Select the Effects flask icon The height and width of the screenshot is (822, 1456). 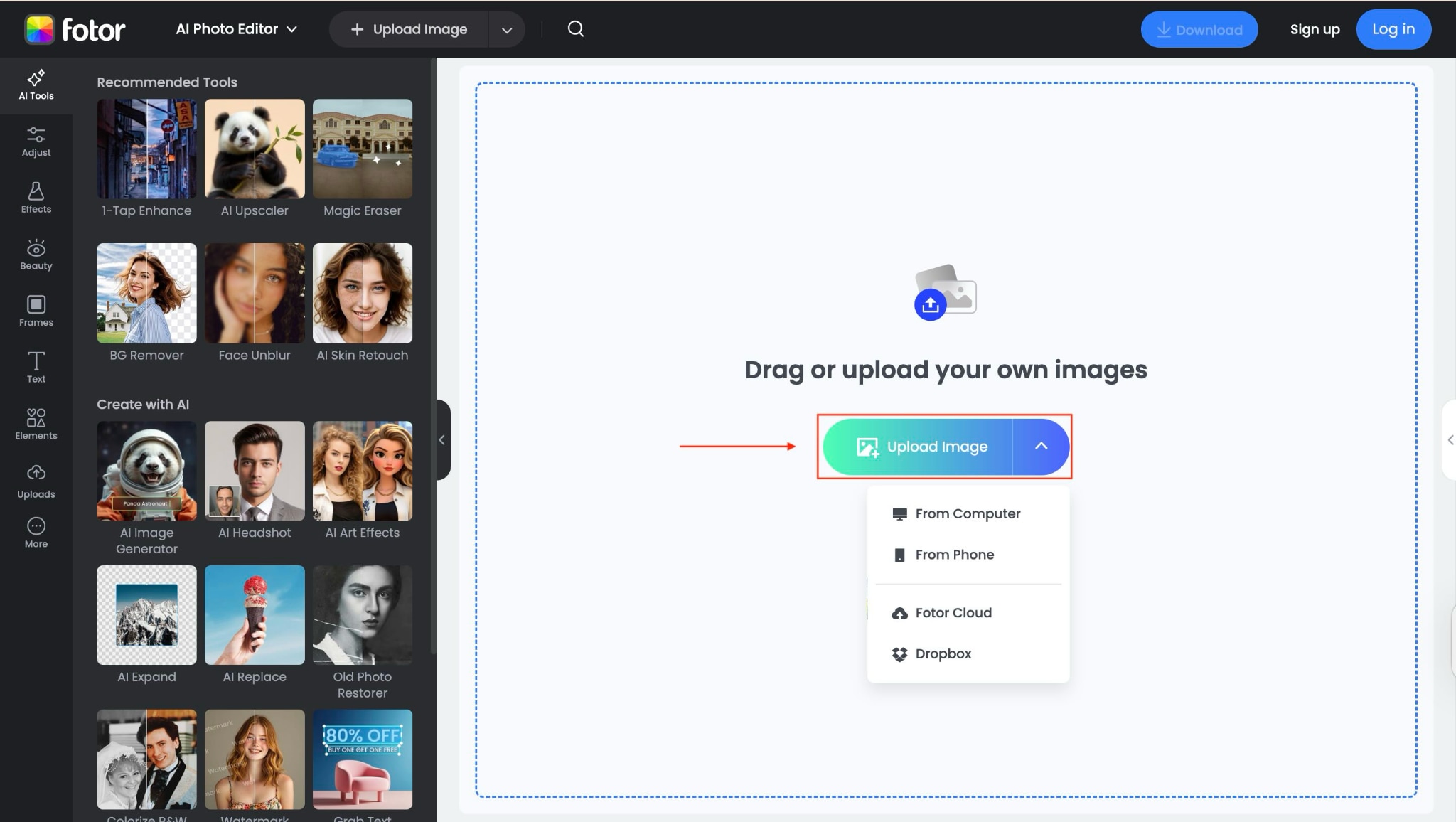click(x=36, y=198)
